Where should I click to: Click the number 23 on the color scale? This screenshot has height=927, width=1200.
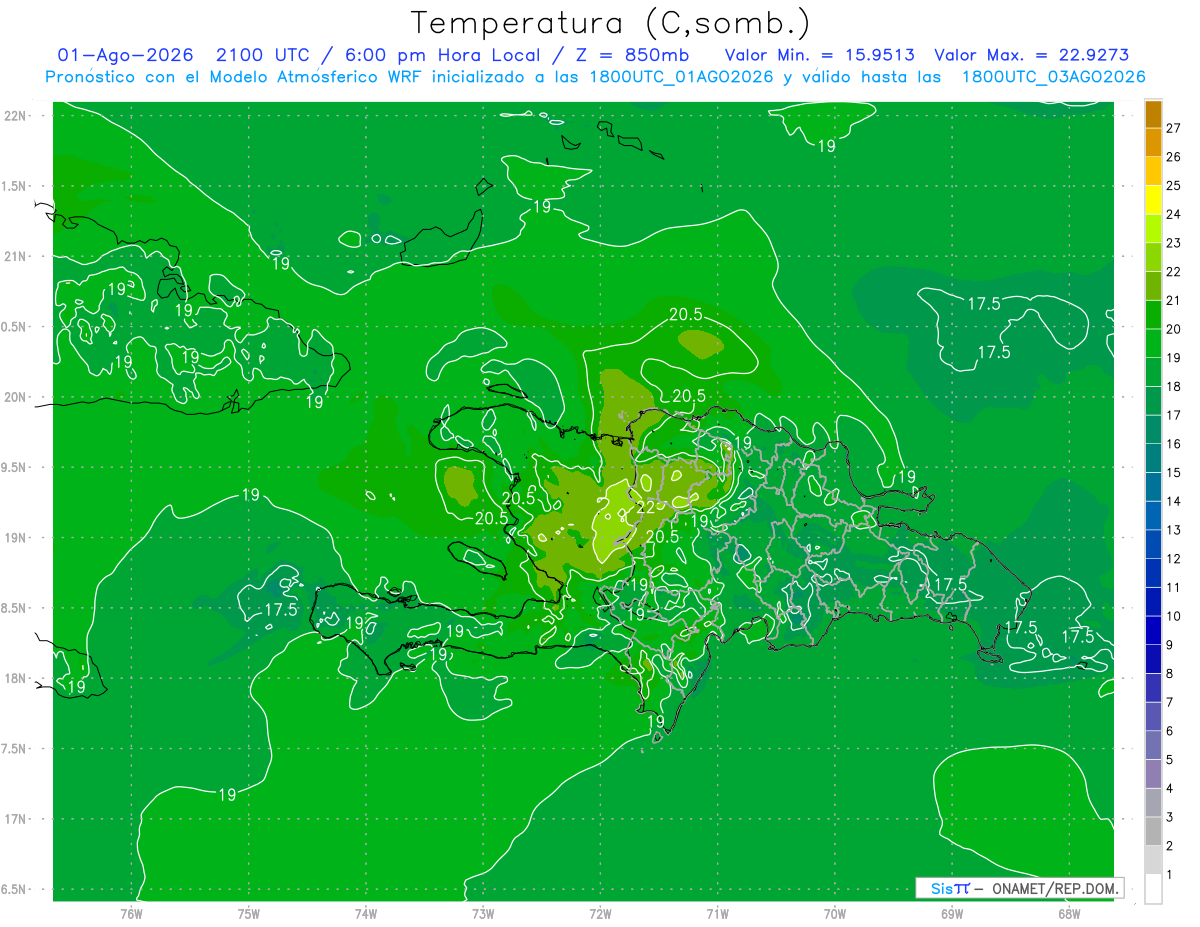[x=1174, y=243]
